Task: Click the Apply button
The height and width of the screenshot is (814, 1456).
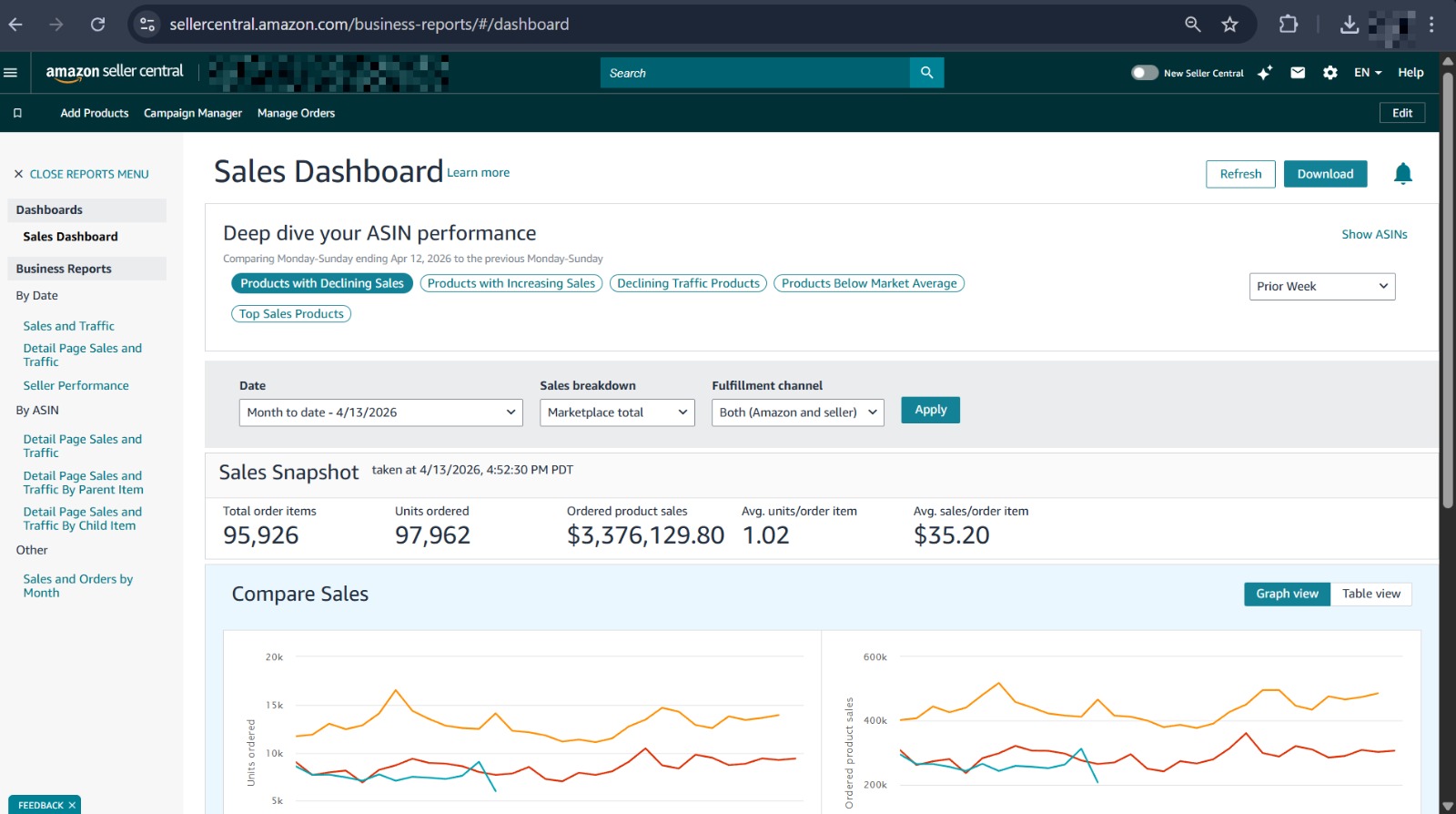Action: pos(930,410)
